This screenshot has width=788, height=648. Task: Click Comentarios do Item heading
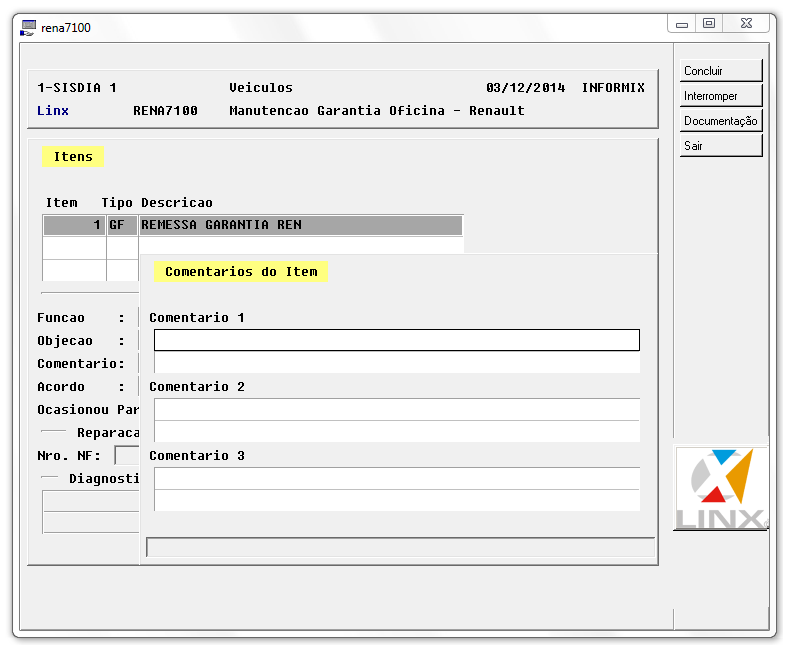point(241,271)
